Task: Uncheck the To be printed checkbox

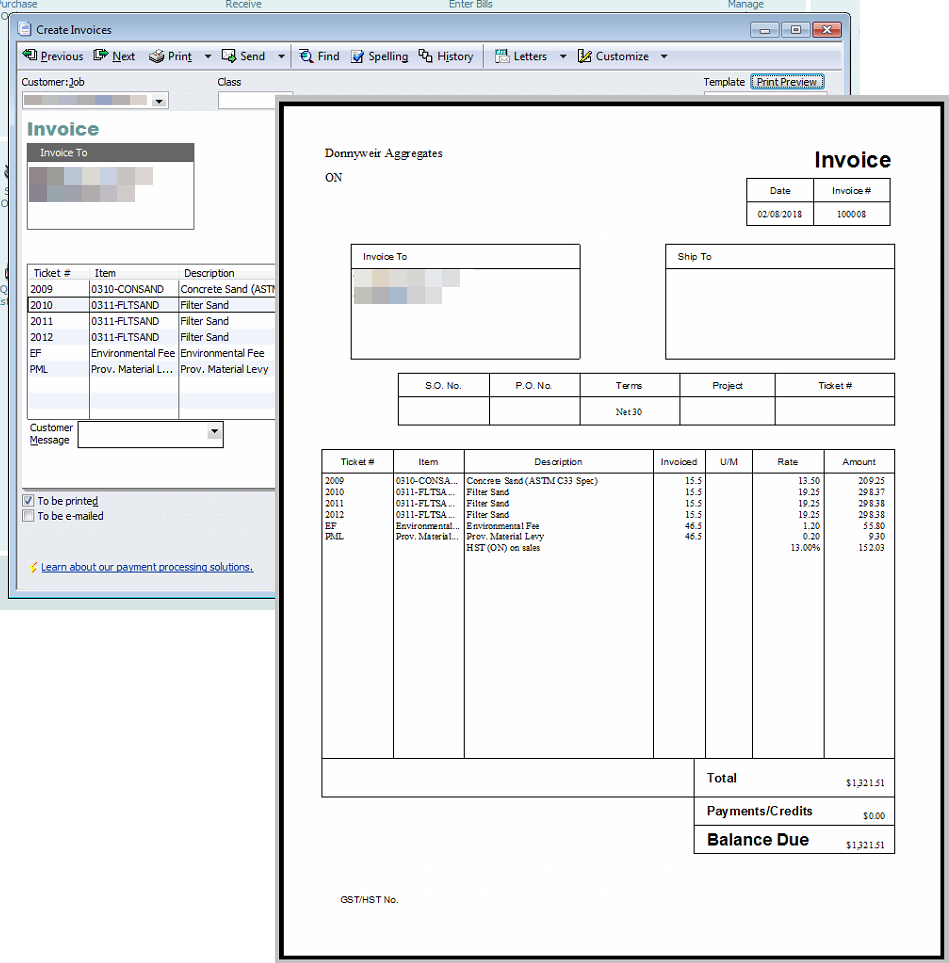Action: coord(28,501)
